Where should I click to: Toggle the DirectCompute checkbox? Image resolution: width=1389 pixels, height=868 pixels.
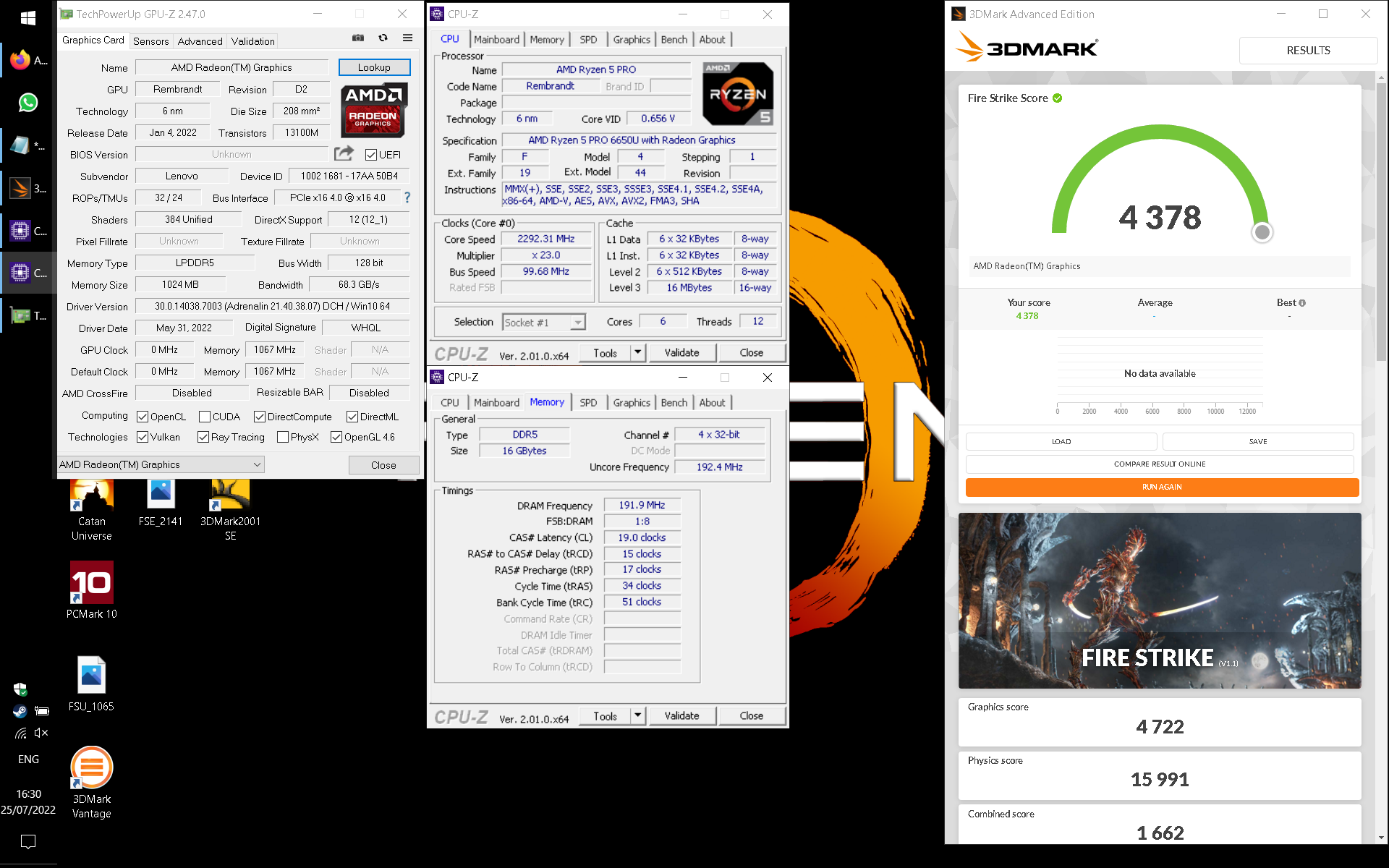tap(260, 417)
